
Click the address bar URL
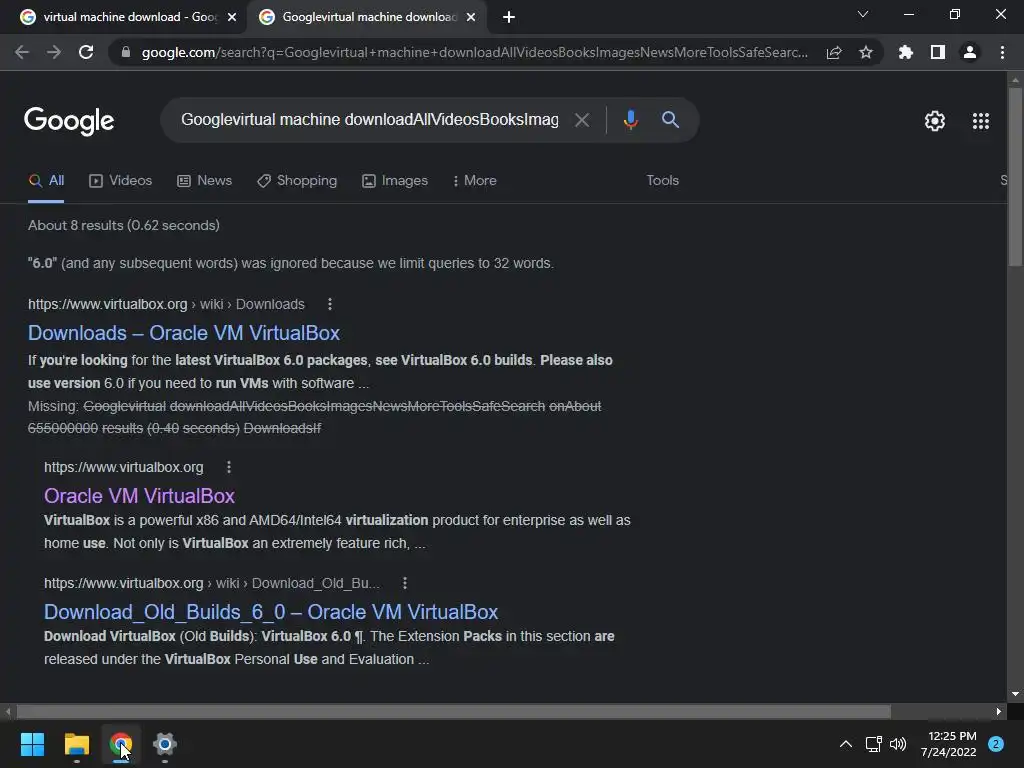coord(474,52)
